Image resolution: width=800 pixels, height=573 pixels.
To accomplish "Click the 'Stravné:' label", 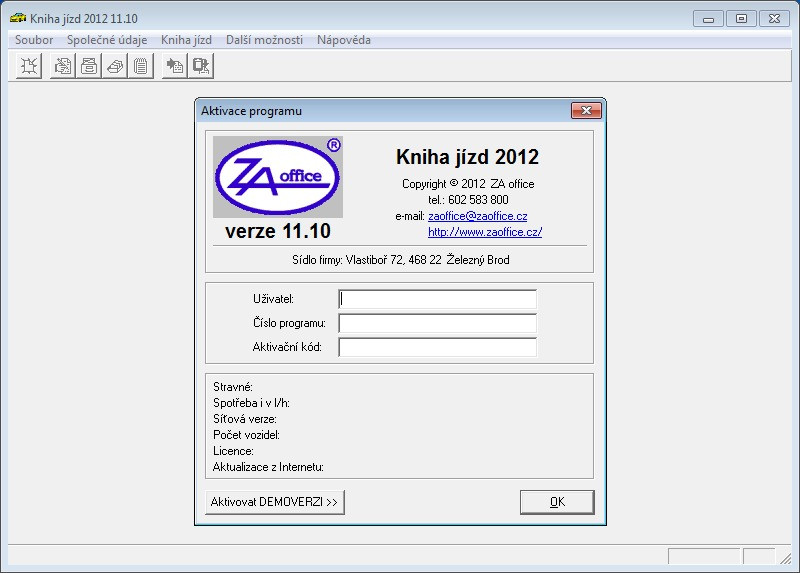I will (x=233, y=387).
